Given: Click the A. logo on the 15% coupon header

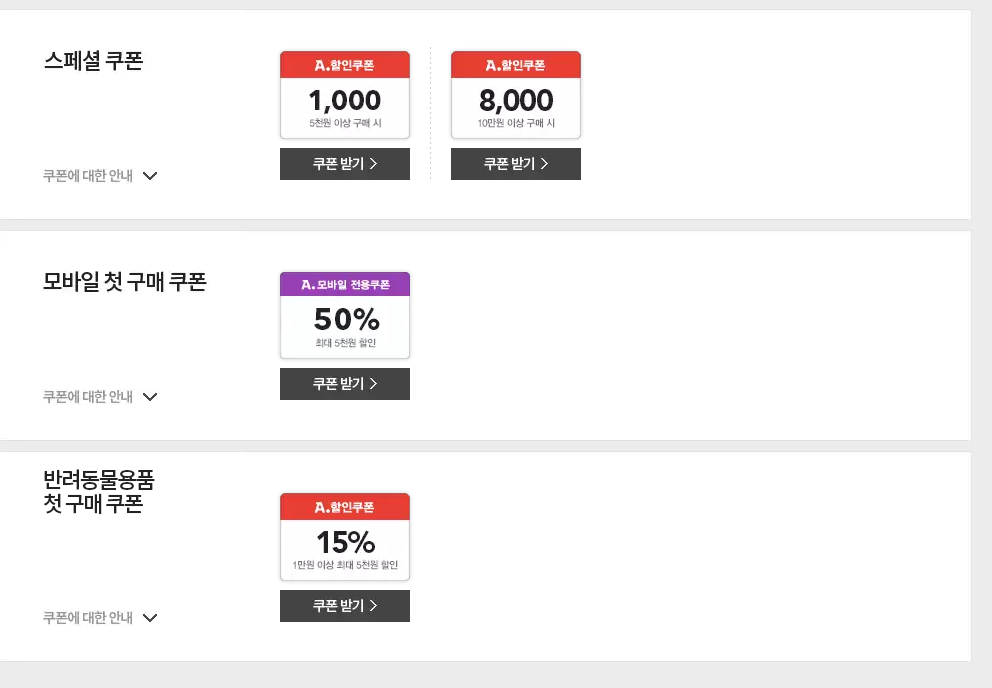Looking at the screenshot, I should tap(321, 507).
